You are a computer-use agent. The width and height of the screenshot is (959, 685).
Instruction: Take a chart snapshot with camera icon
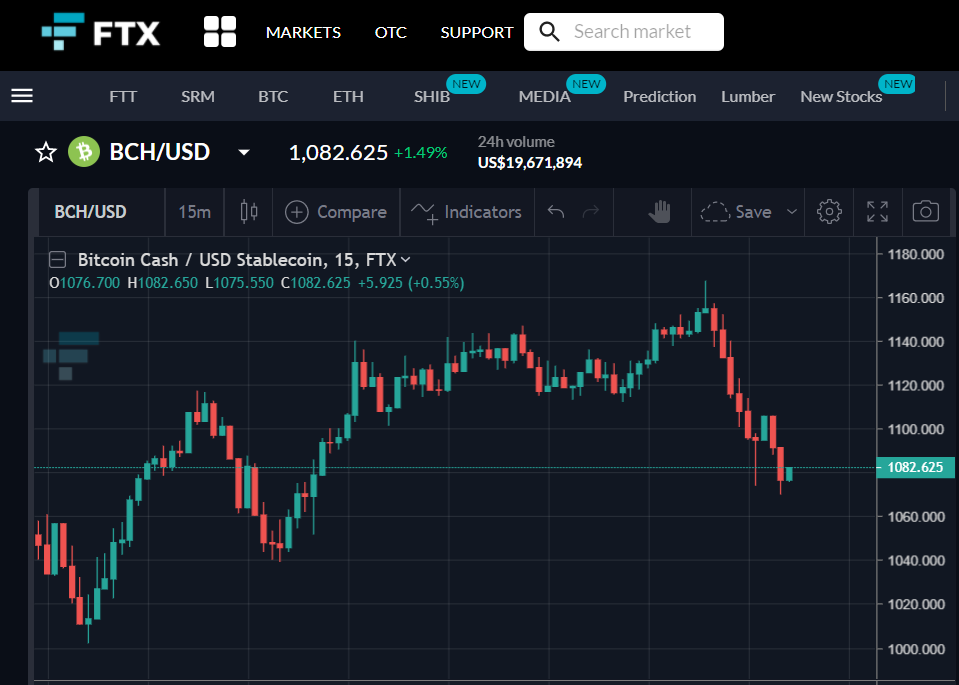click(925, 212)
